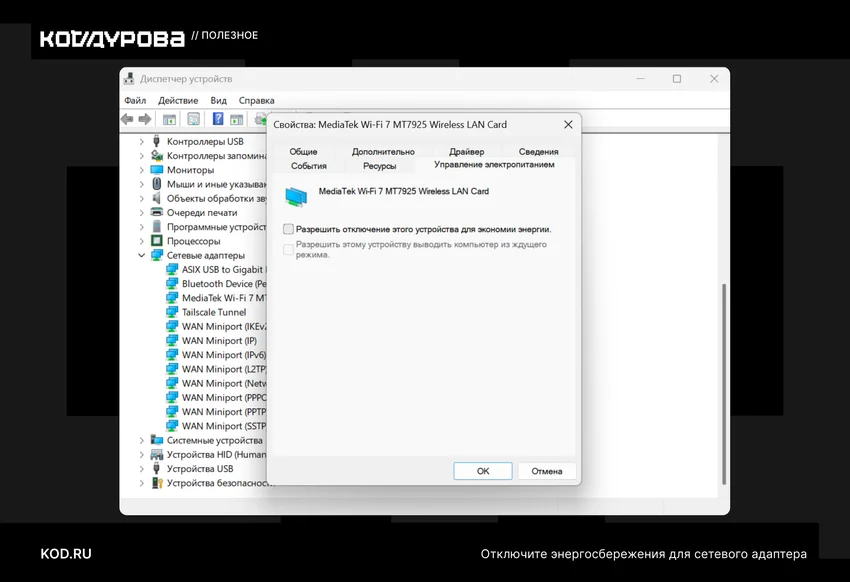
Task: Expand Устройства USB category
Action: click(141, 469)
